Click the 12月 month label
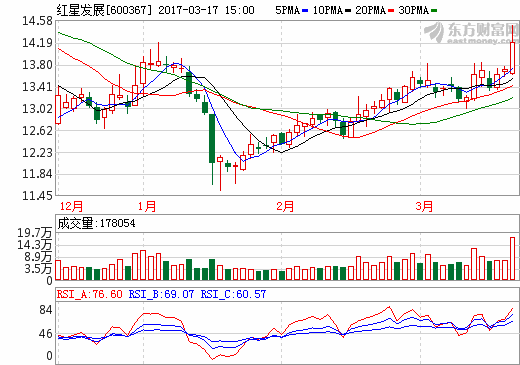520x365 pixels. coord(71,206)
